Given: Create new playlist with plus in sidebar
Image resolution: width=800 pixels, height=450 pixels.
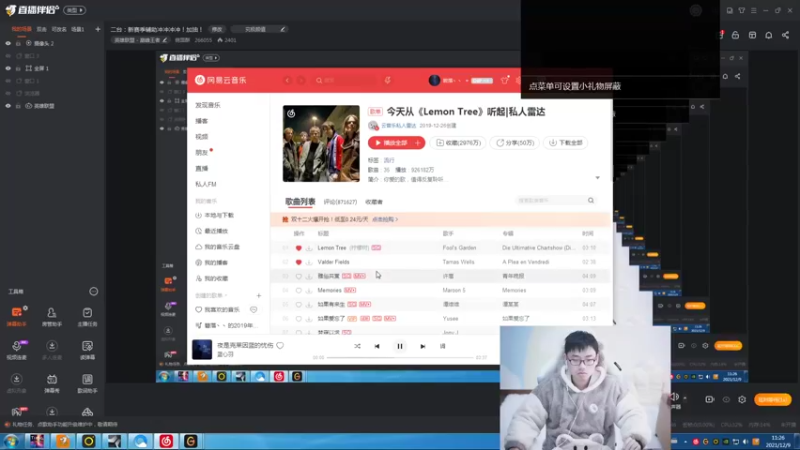Looking at the screenshot, I should tap(259, 296).
